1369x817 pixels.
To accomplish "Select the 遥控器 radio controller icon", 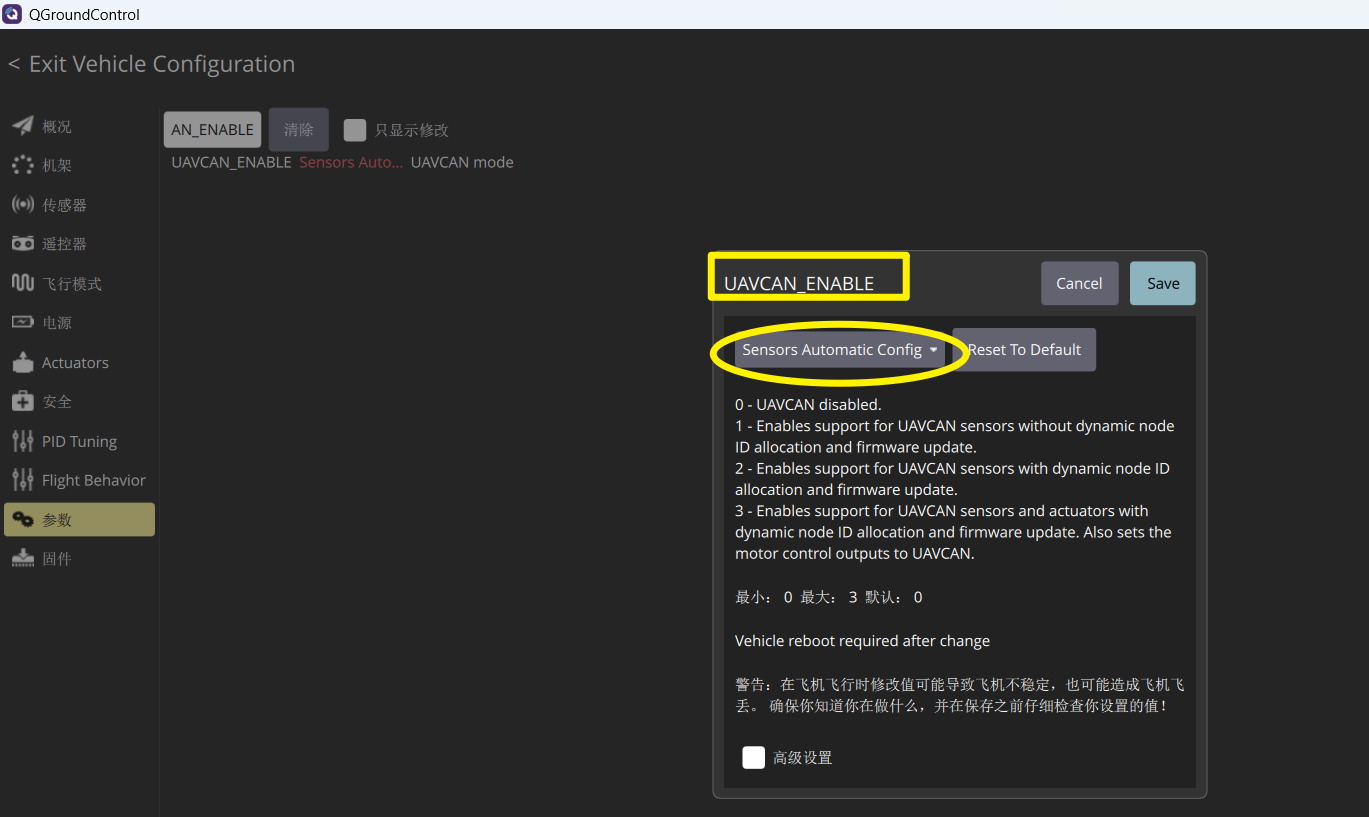I will 22,243.
